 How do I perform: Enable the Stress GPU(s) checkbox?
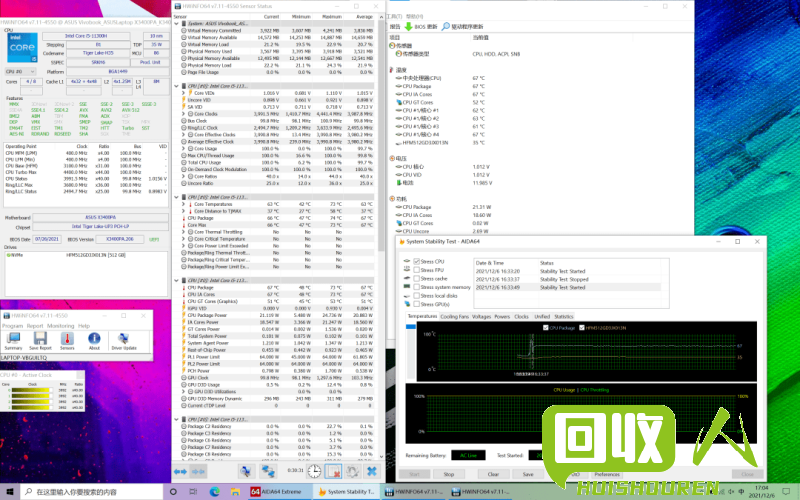417,304
